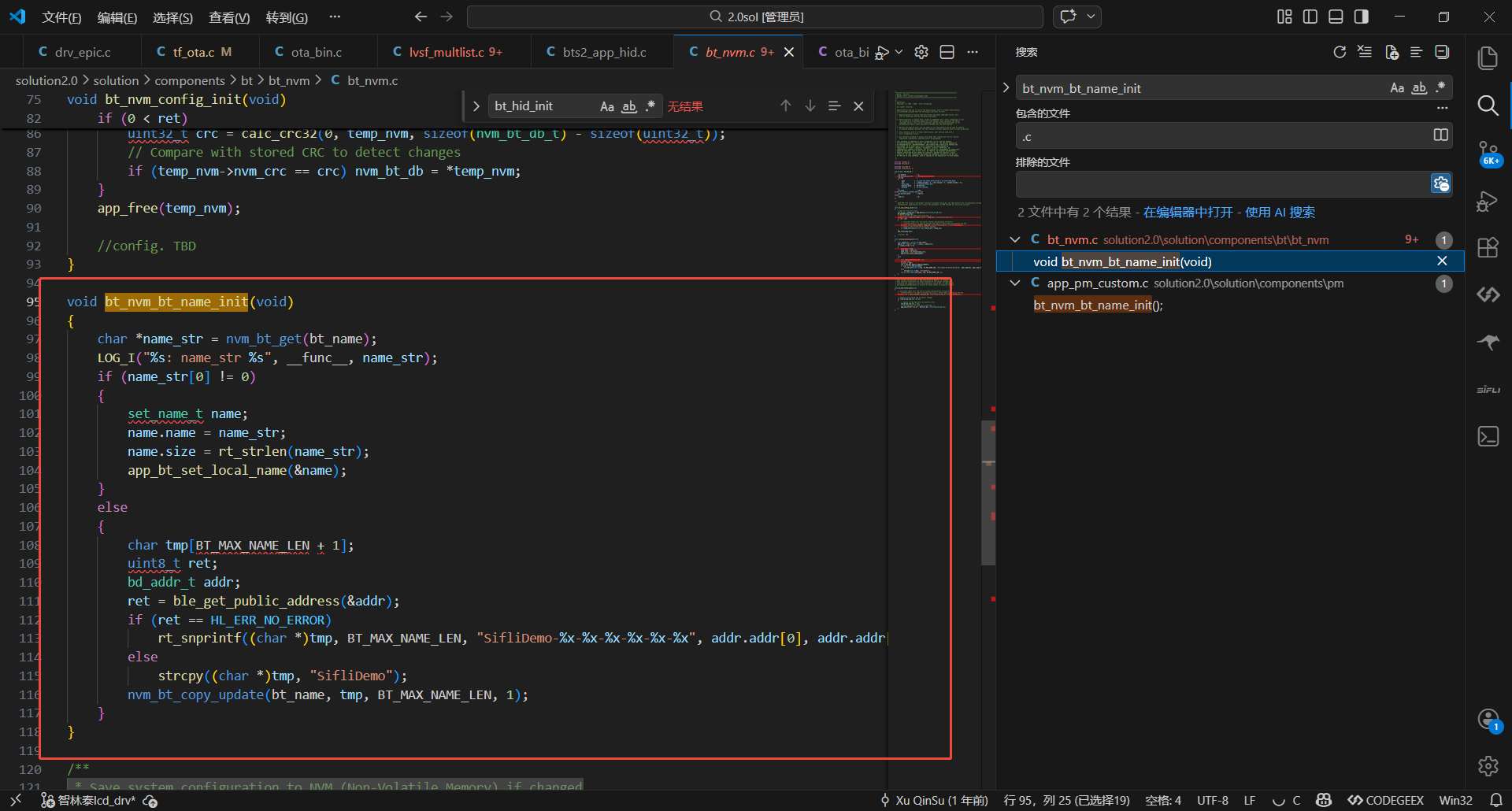Screen dimensions: 1512x811
Task: Refresh the search results
Action: click(1340, 52)
